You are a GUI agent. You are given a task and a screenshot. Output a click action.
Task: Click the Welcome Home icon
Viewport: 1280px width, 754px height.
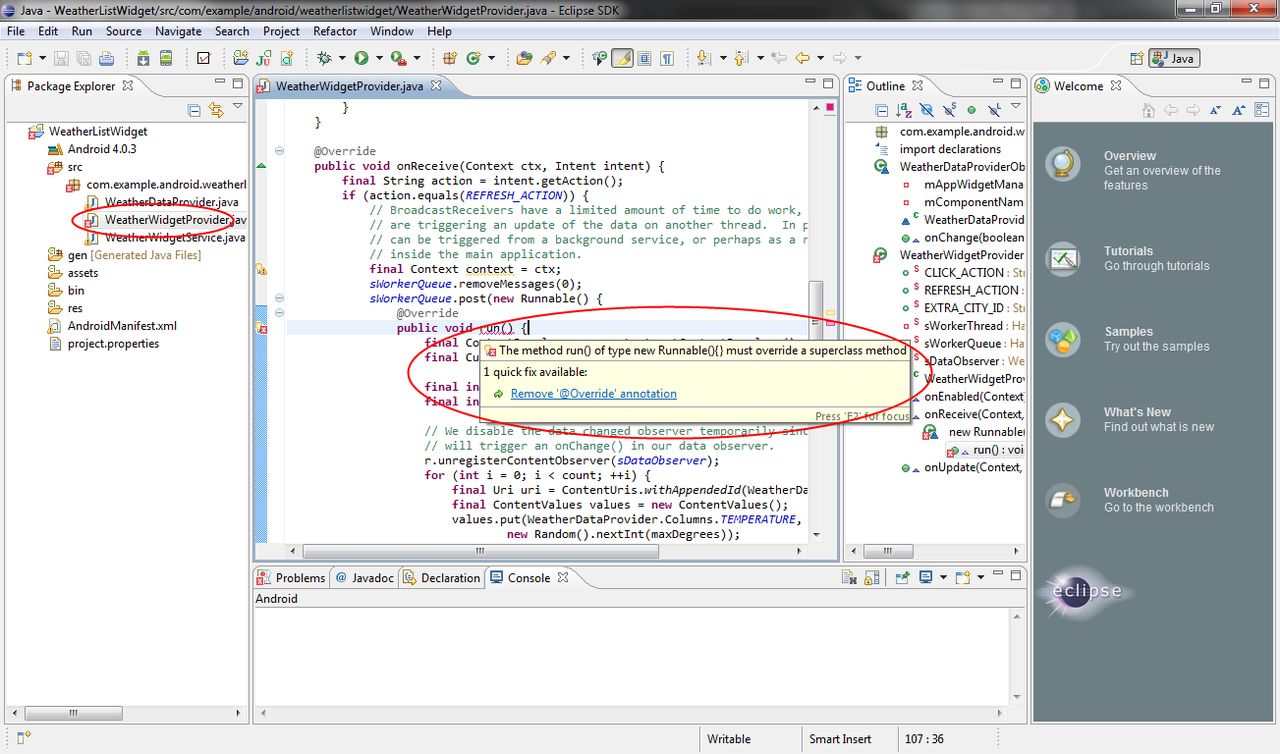(1148, 110)
